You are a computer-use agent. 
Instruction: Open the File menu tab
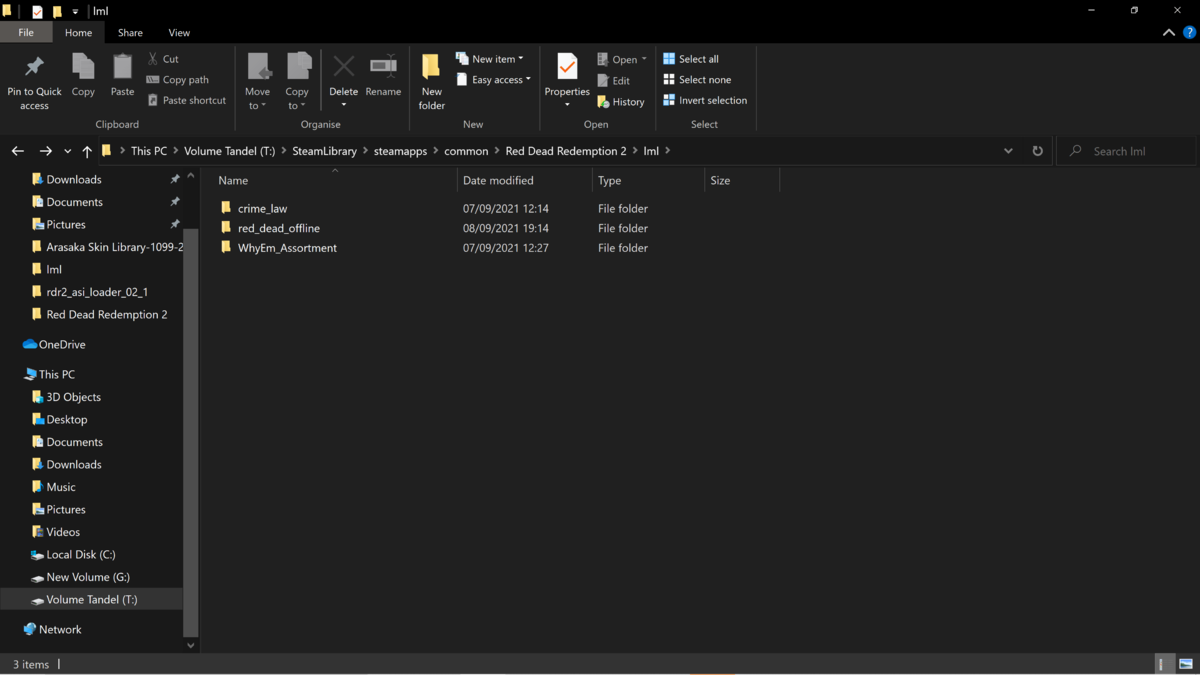pos(26,33)
